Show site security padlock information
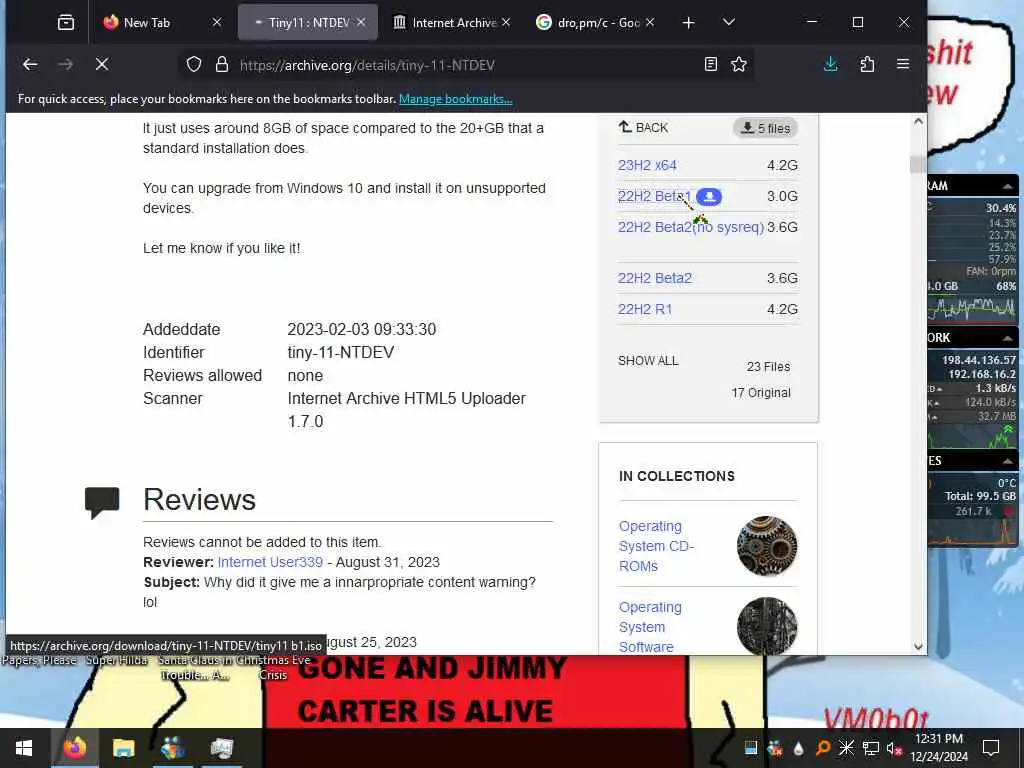Image resolution: width=1024 pixels, height=768 pixels. 222,65
